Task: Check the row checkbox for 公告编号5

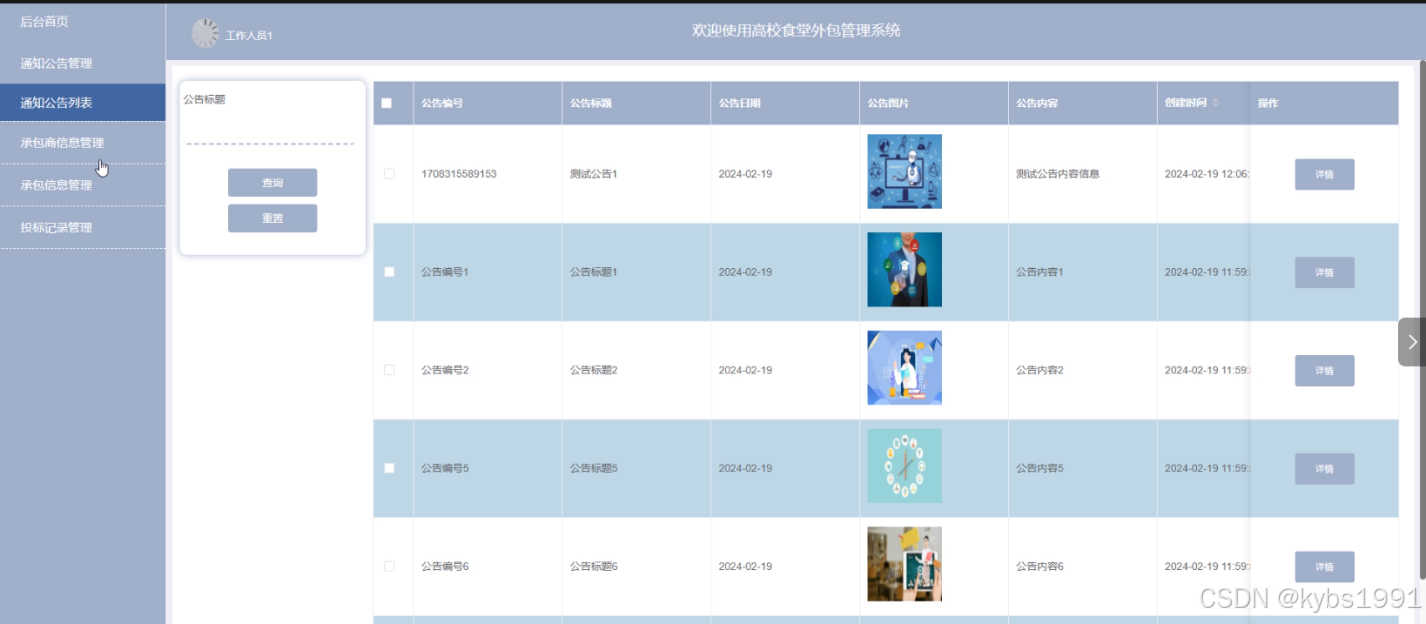Action: [x=389, y=468]
